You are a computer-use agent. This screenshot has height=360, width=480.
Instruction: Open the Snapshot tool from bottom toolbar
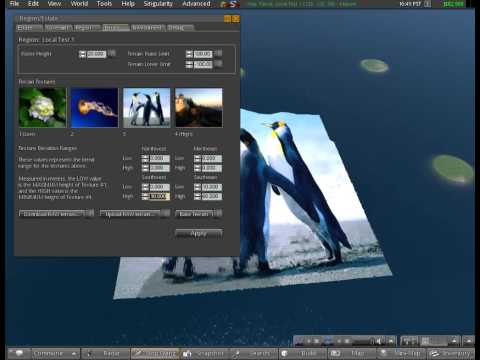(204, 353)
